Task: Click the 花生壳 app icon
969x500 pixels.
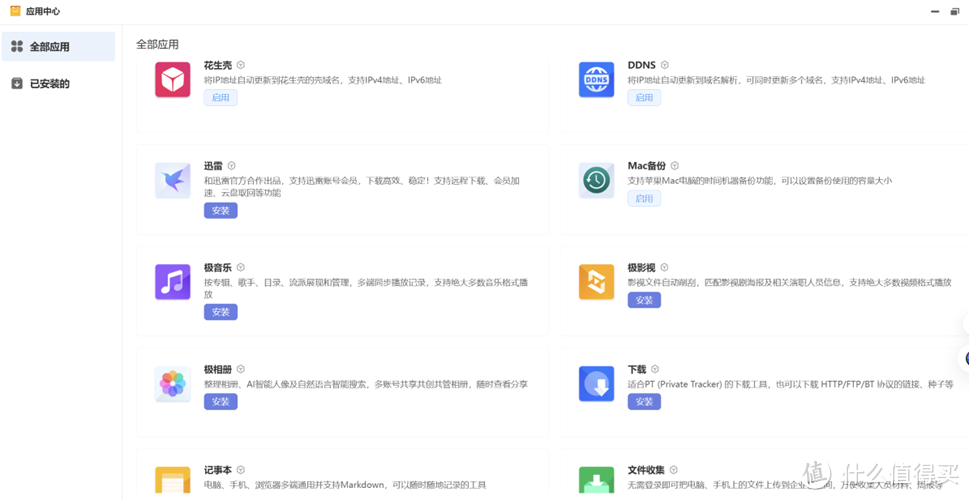Action: (172, 80)
